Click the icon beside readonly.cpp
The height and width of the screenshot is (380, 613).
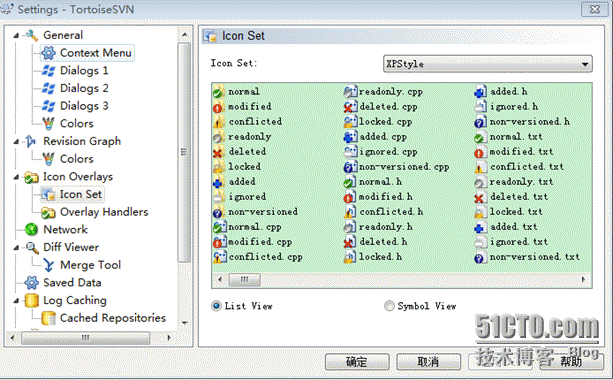point(350,92)
